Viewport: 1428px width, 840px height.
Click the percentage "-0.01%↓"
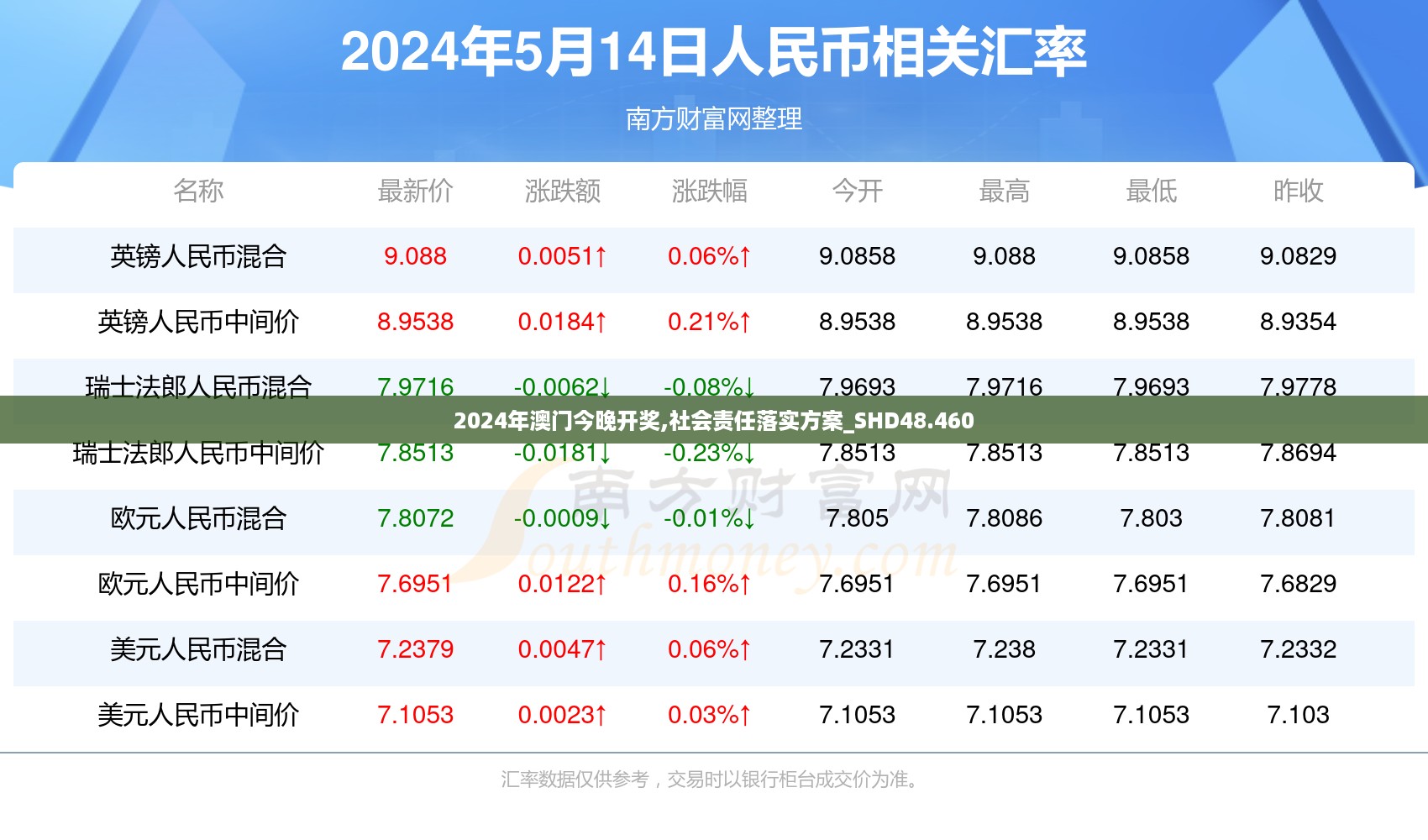coord(710,518)
